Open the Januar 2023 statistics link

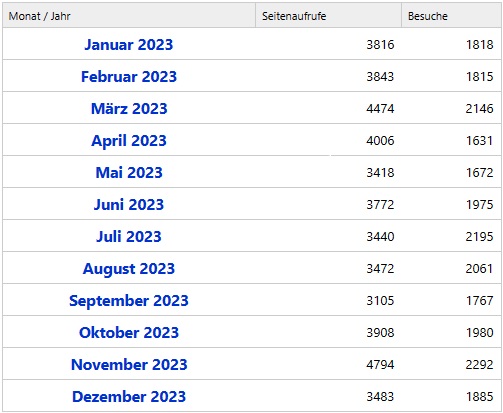click(x=129, y=44)
